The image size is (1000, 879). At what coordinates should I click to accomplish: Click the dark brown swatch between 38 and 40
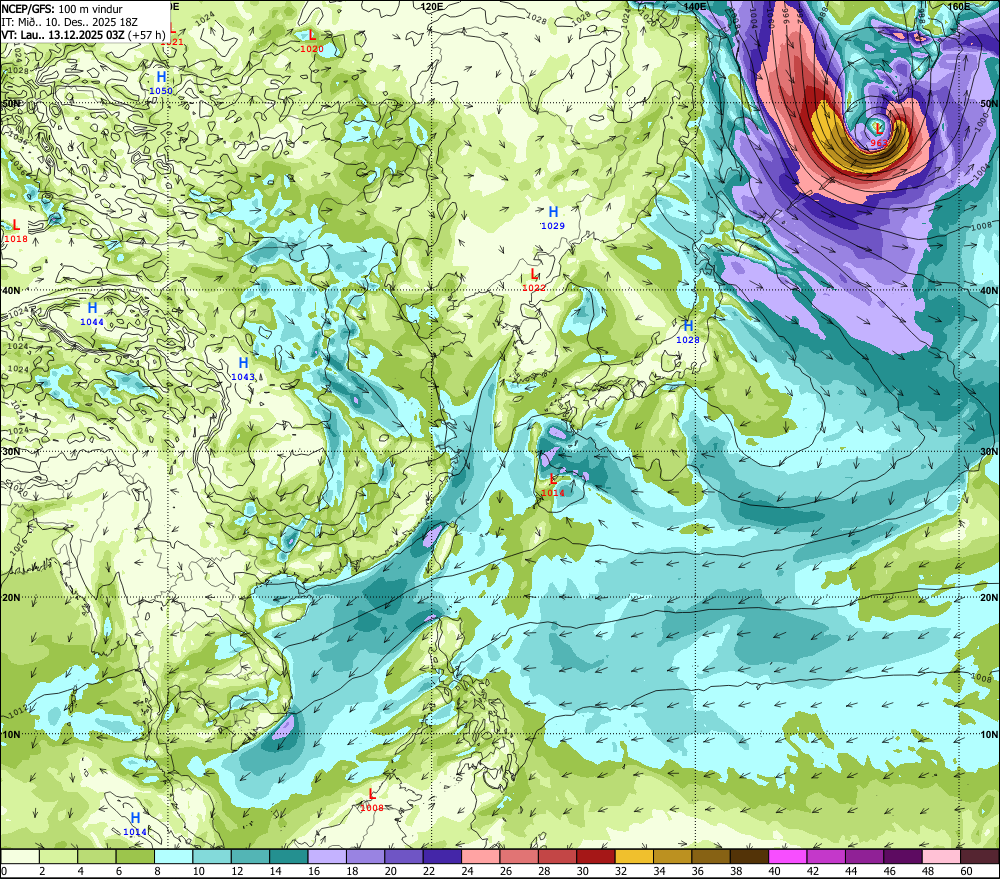(x=749, y=857)
